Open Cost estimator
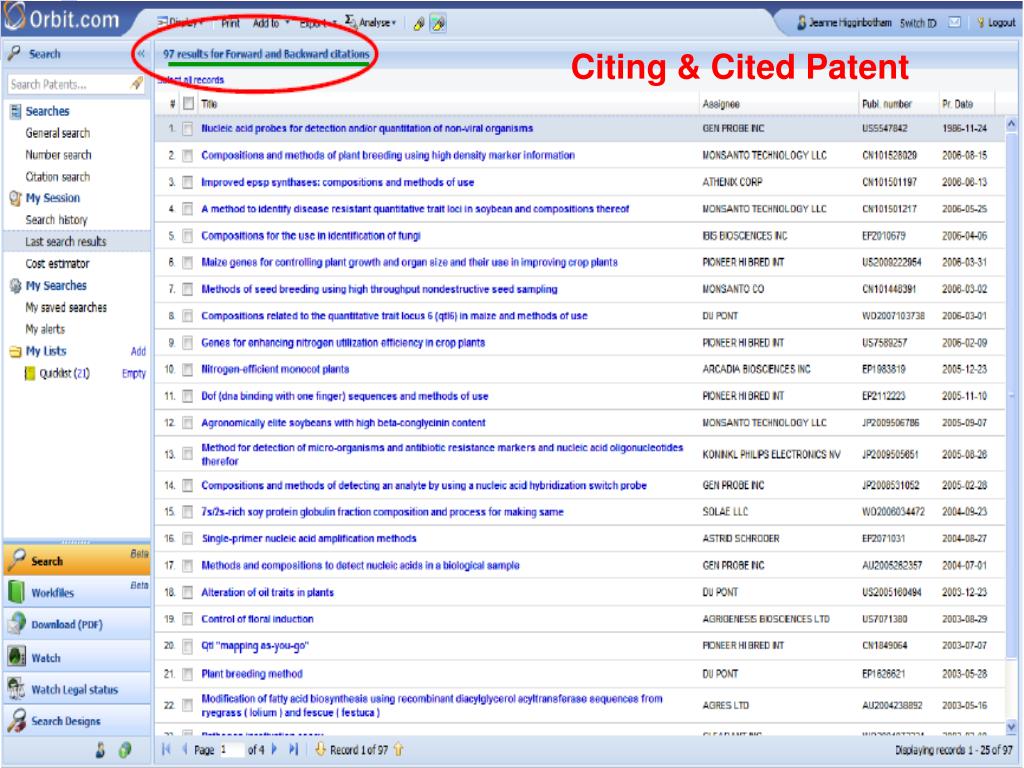 tap(57, 264)
